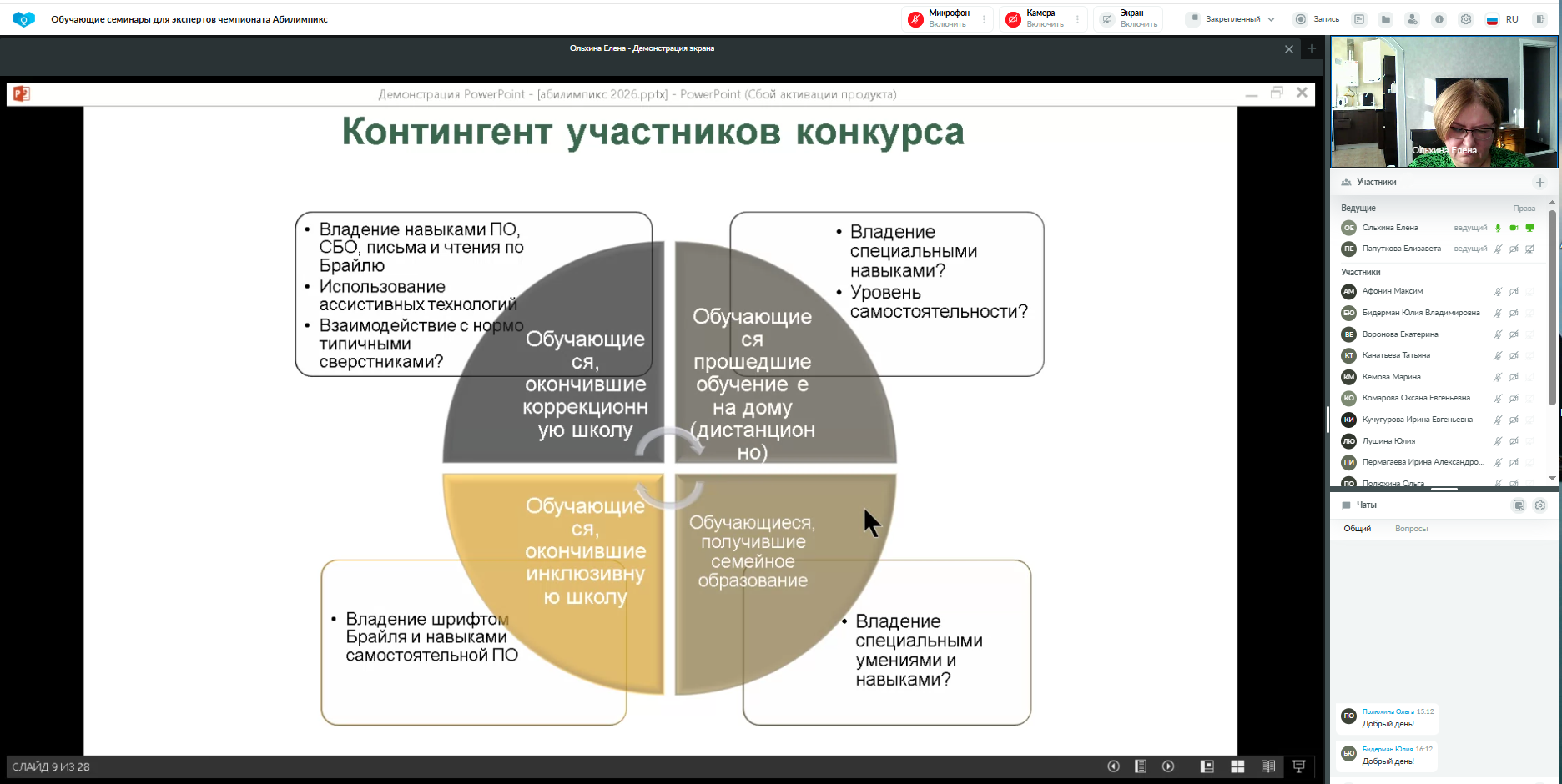Advance to next slide in PowerPoint
1562x784 pixels.
coord(1168,766)
